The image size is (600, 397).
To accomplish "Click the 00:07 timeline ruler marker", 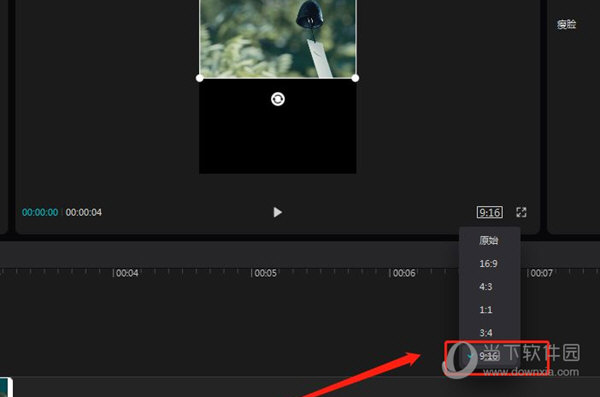I will pyautogui.click(x=541, y=273).
